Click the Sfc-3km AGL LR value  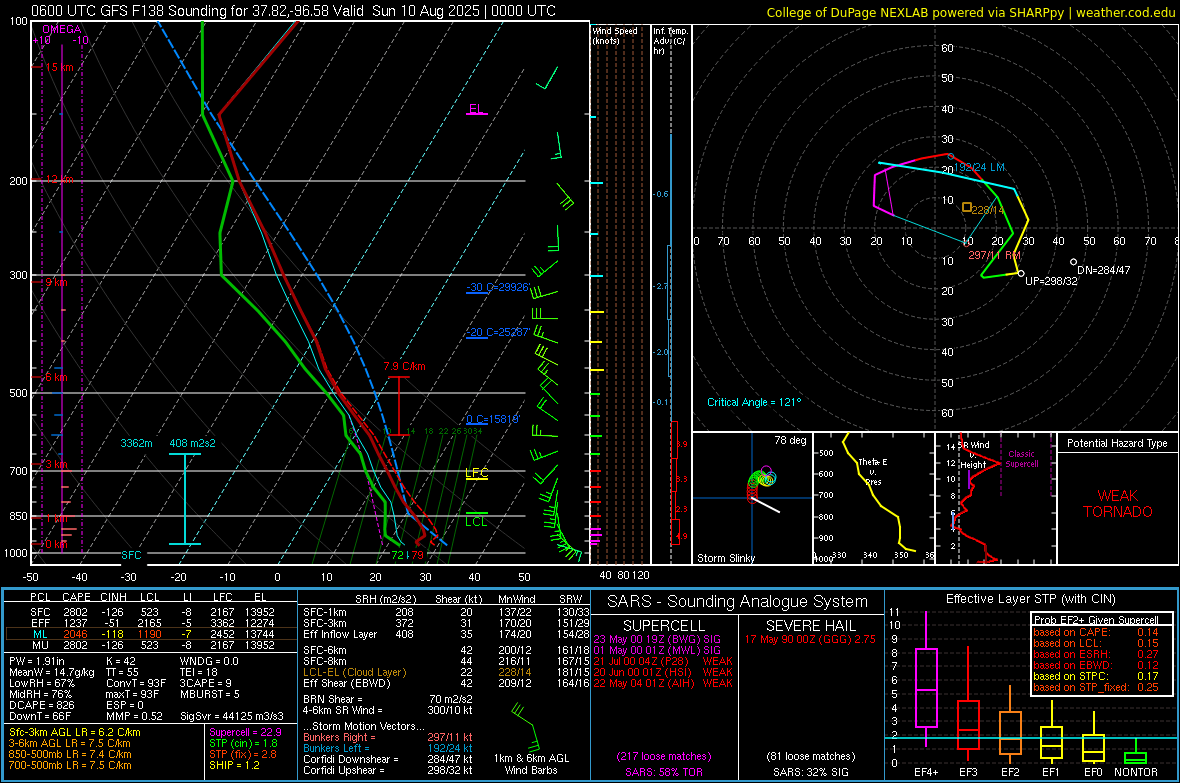[x=75, y=732]
